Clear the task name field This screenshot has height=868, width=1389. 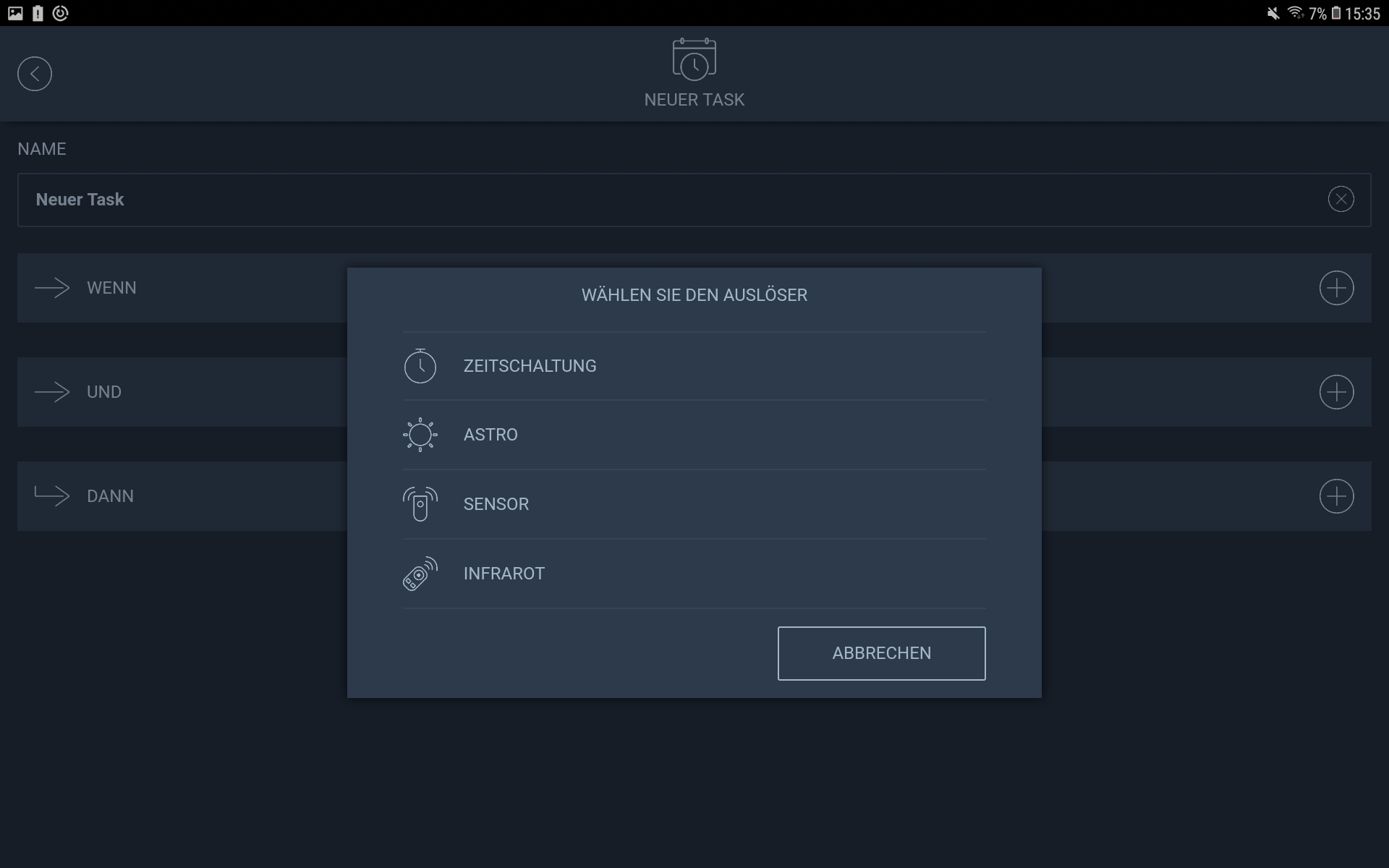tap(1341, 199)
